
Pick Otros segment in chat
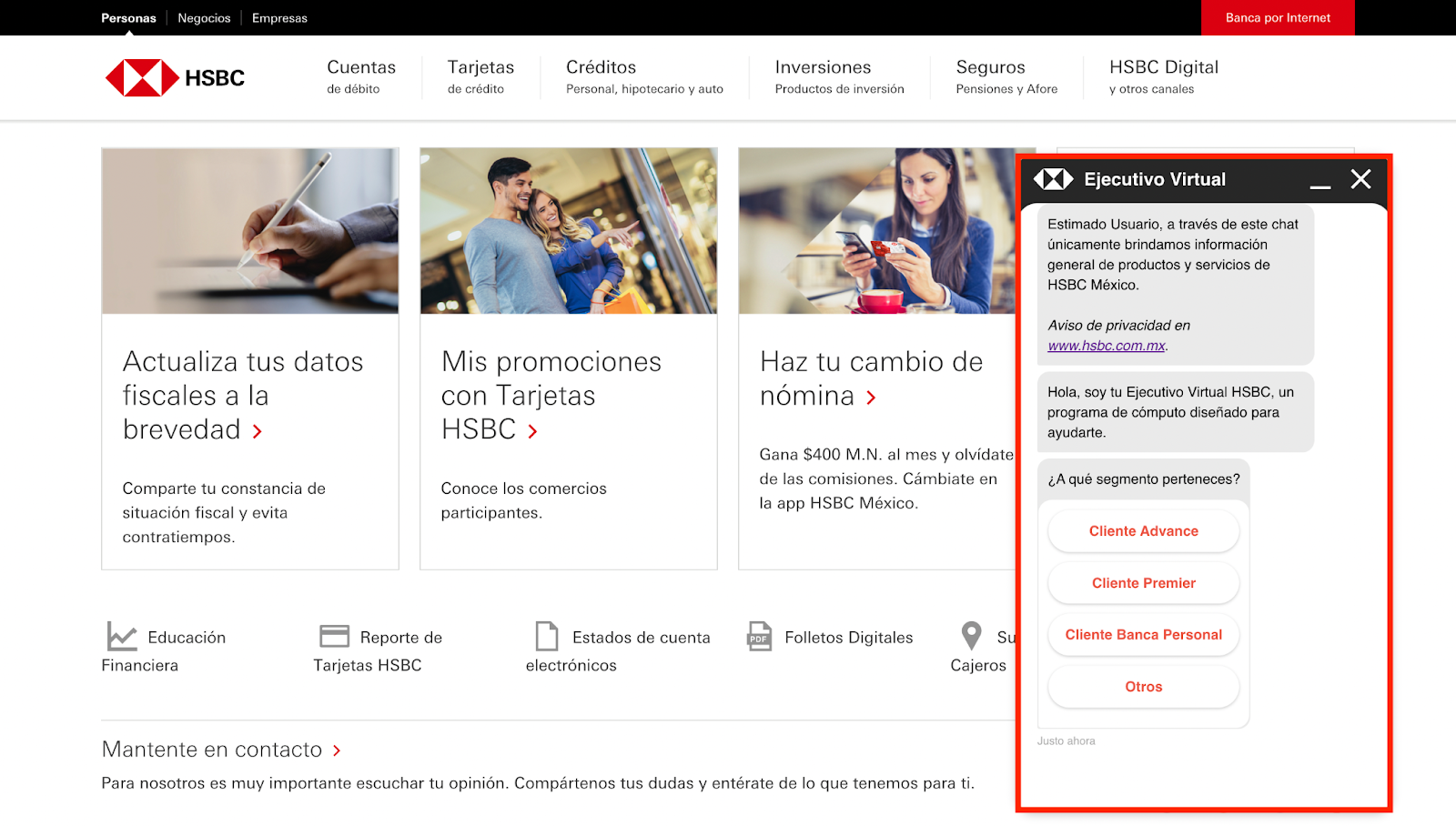tap(1143, 687)
